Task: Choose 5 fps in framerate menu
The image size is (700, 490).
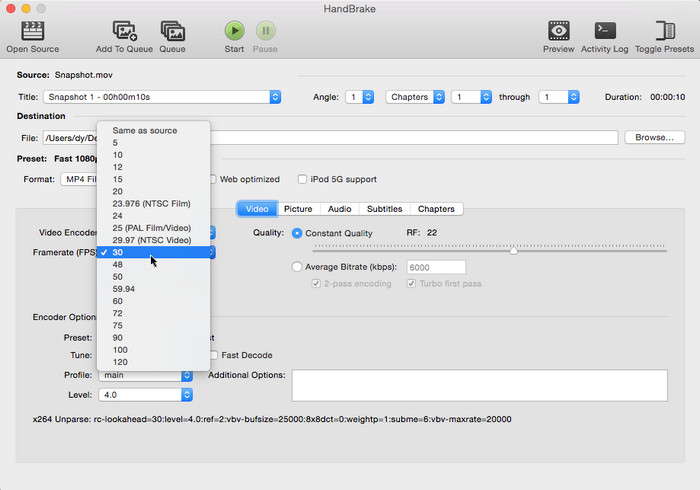Action: tap(153, 143)
